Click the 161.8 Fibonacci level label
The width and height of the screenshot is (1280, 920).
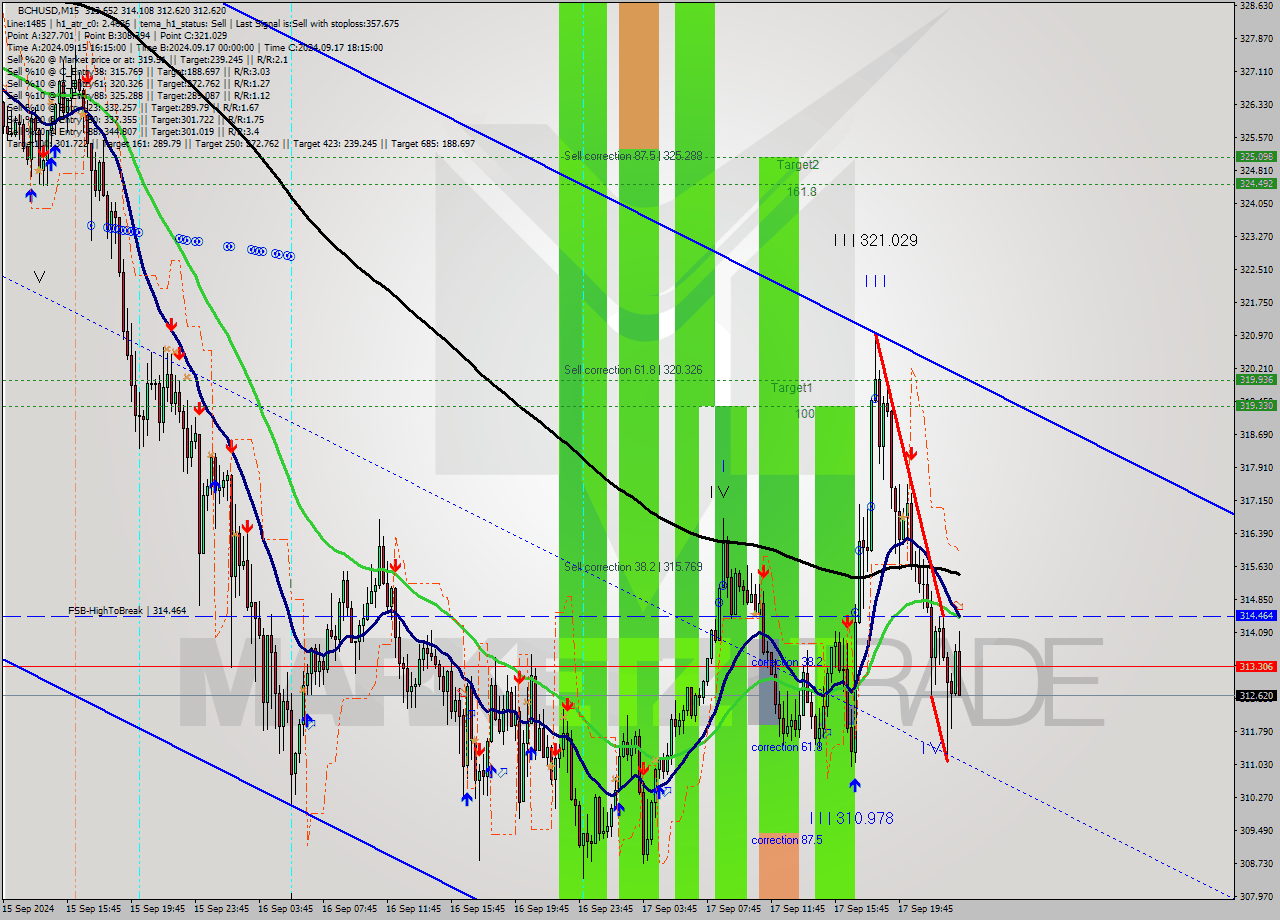pos(801,191)
